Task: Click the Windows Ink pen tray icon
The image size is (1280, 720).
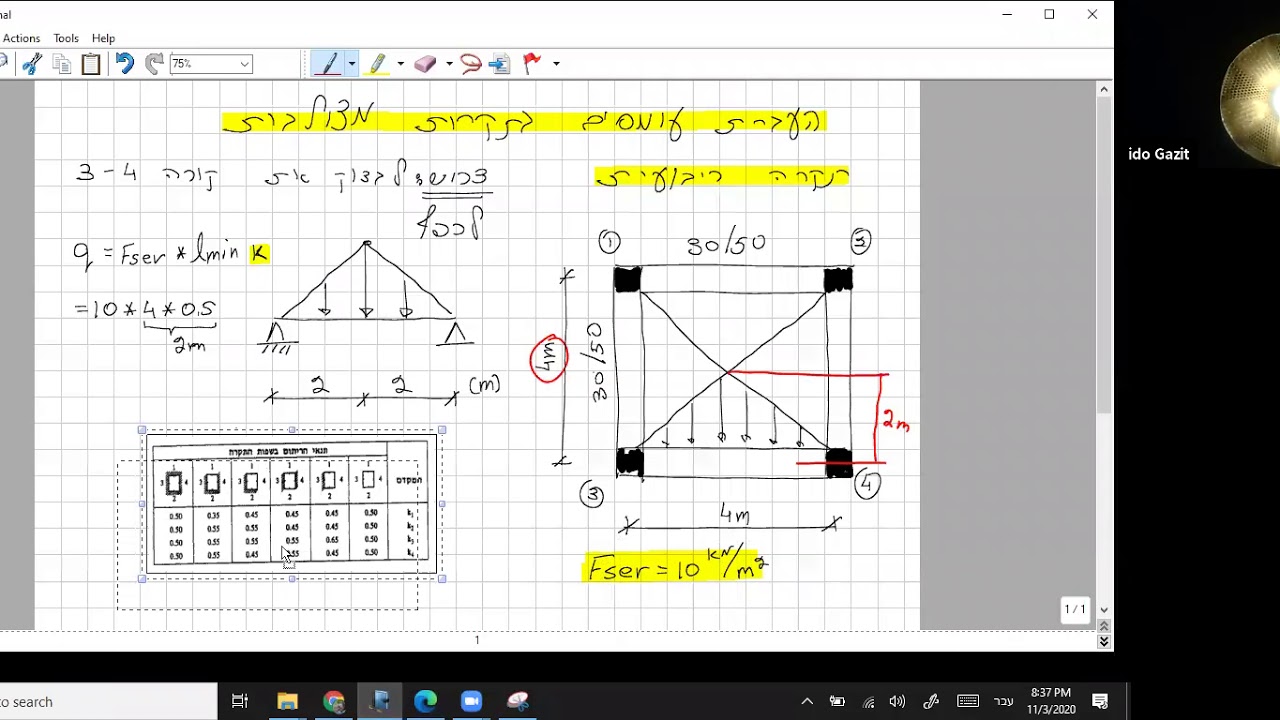Action: 931,702
